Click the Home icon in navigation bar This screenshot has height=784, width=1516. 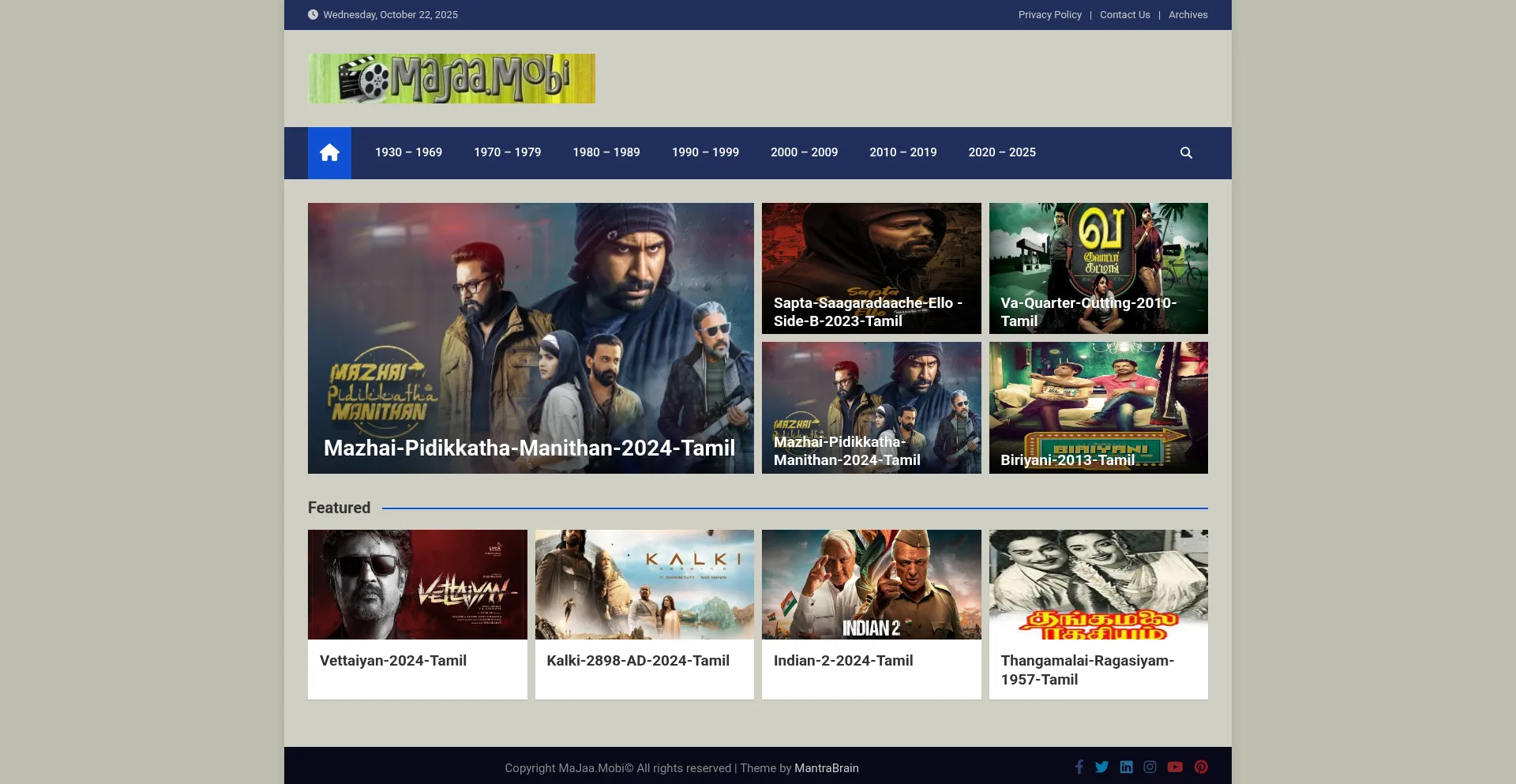coord(329,152)
